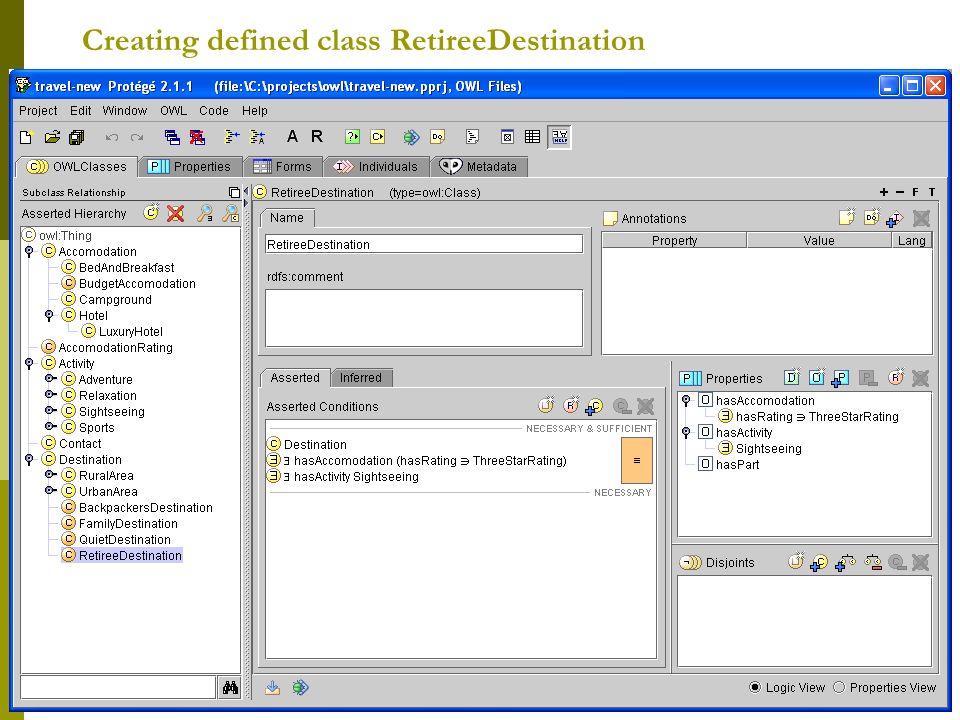Click the table grid toolbar icon
This screenshot has height=720, width=960.
tap(532, 137)
